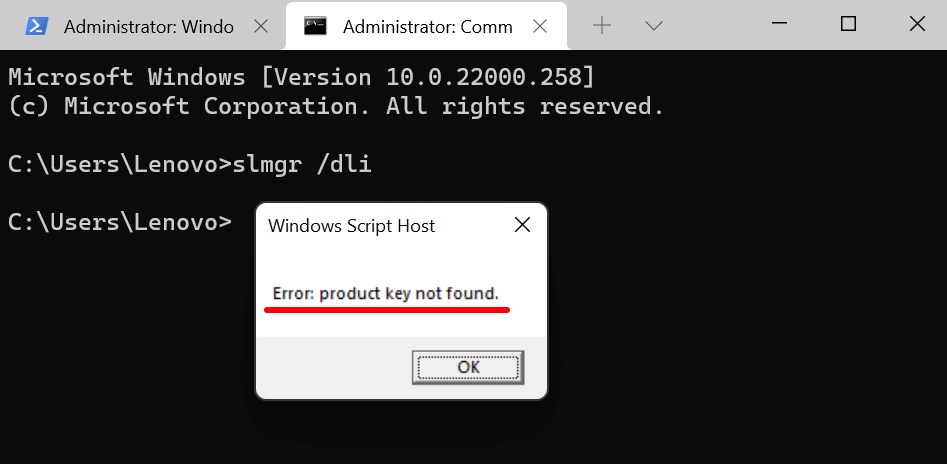947x464 pixels.
Task: Expand the tab profile dropdown chevron
Action: pyautogui.click(x=653, y=26)
